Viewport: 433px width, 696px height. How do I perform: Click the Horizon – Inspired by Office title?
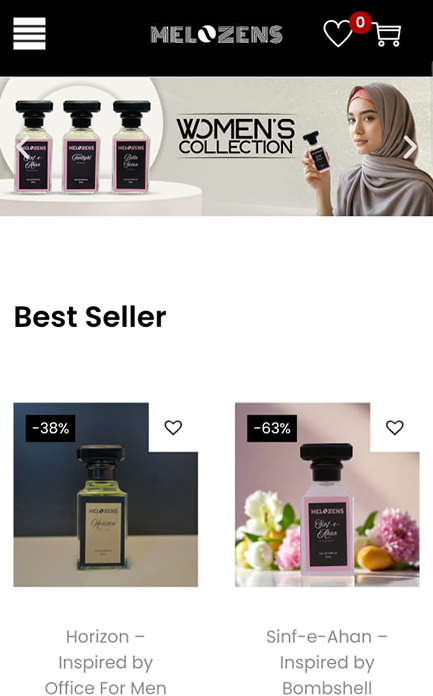pyautogui.click(x=106, y=662)
